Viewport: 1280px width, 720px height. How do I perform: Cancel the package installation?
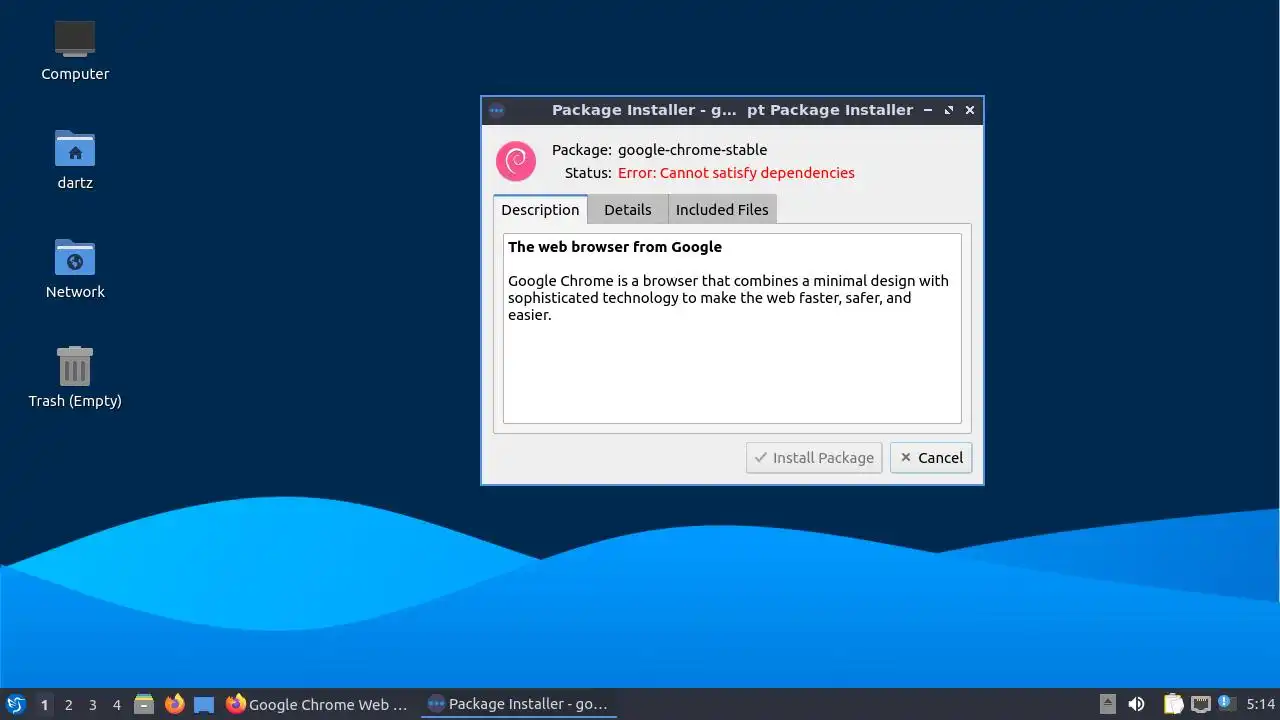pos(931,457)
